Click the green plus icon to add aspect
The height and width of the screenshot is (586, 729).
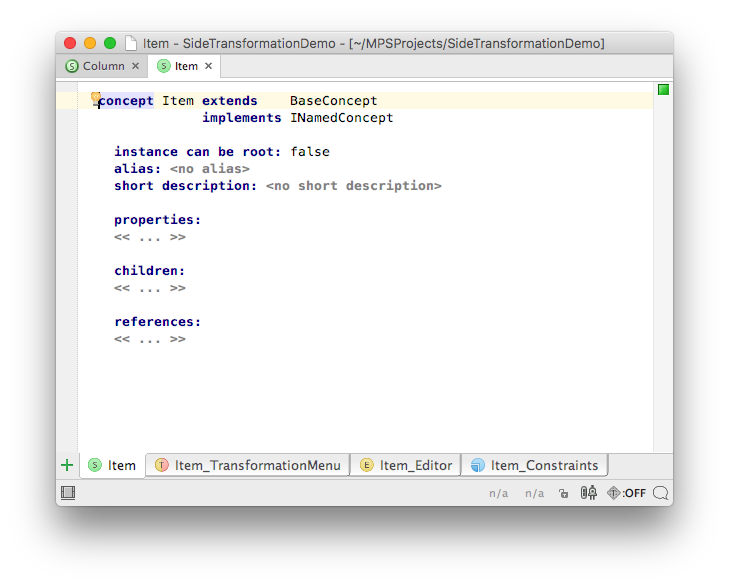coord(67,465)
